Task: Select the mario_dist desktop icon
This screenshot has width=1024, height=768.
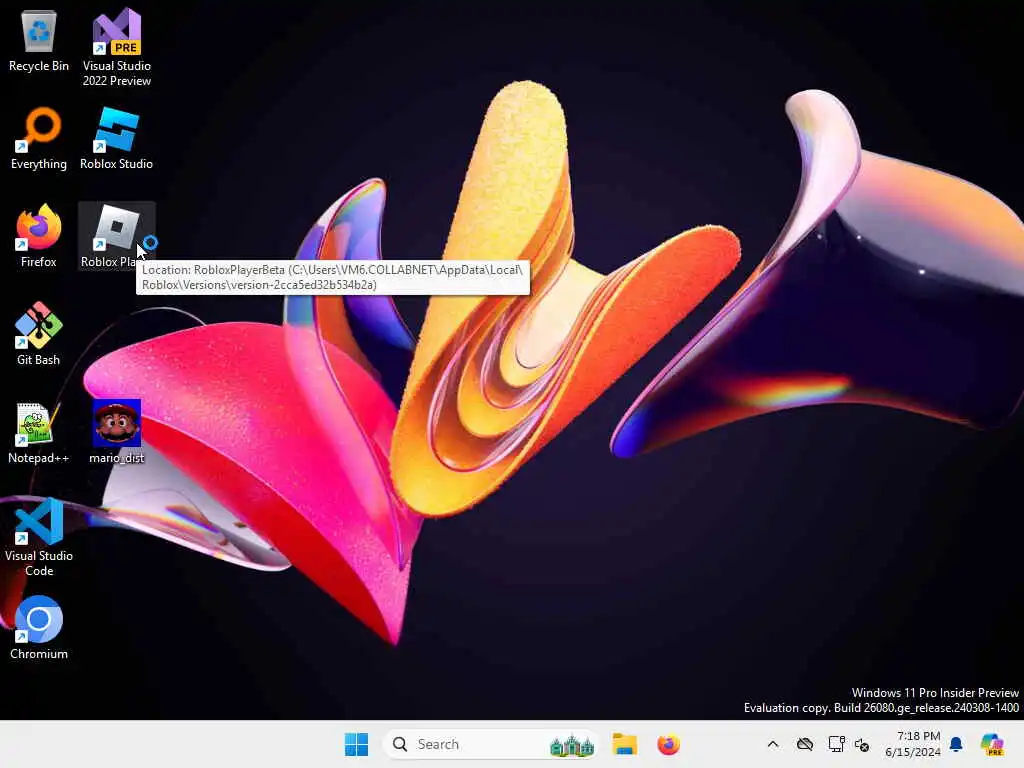Action: point(116,432)
